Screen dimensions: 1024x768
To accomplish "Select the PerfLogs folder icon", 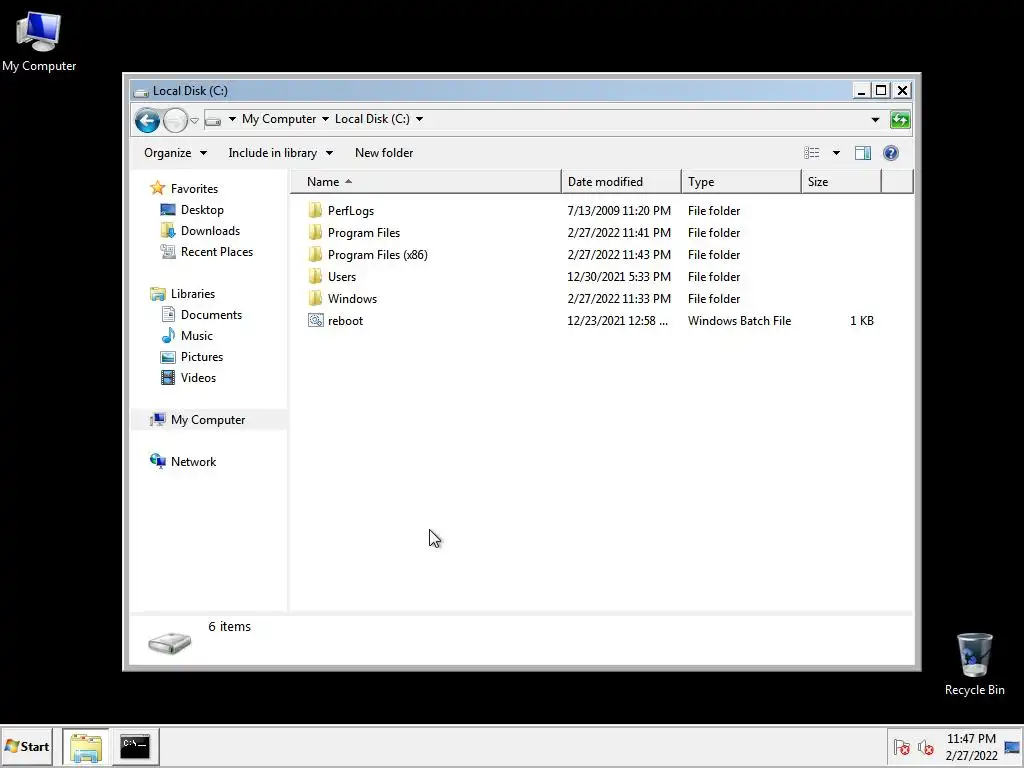I will (x=315, y=210).
